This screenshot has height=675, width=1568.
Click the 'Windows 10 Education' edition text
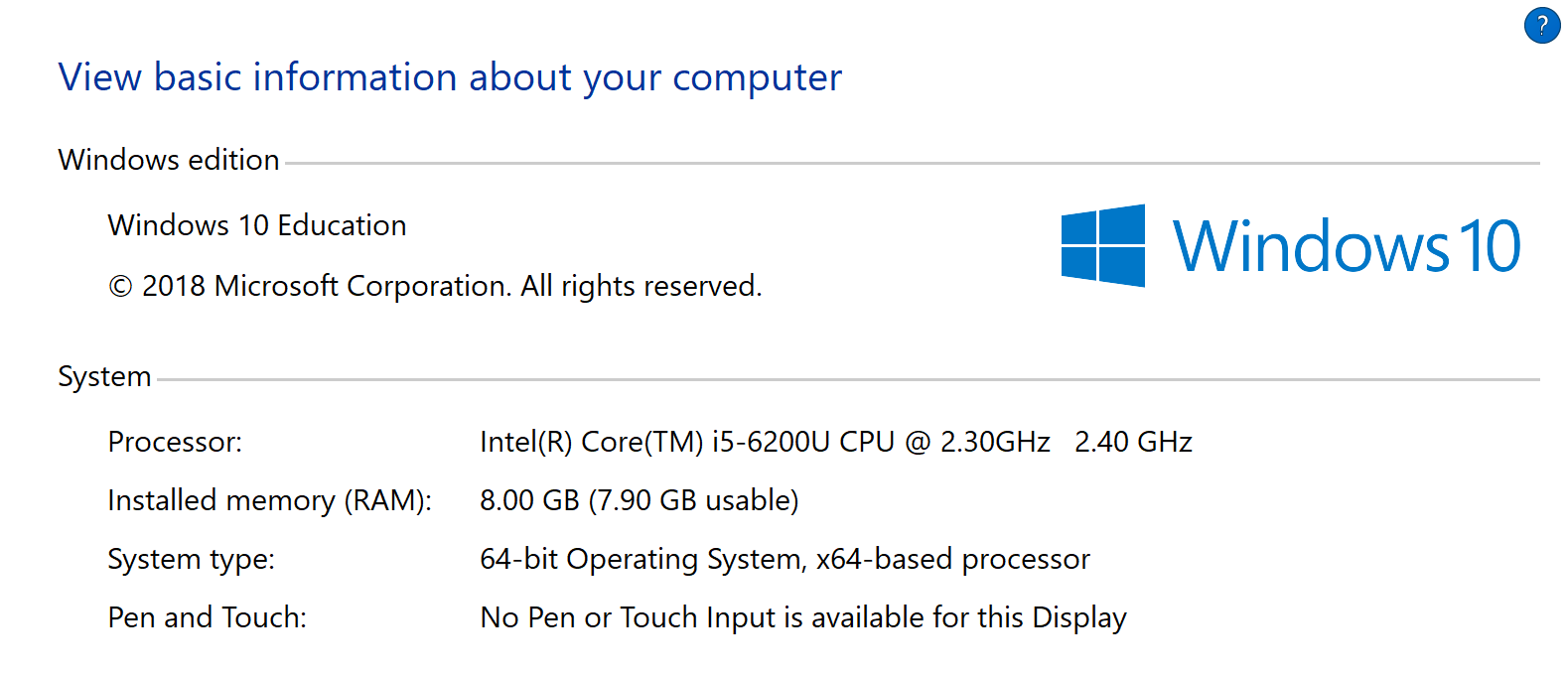[x=257, y=225]
